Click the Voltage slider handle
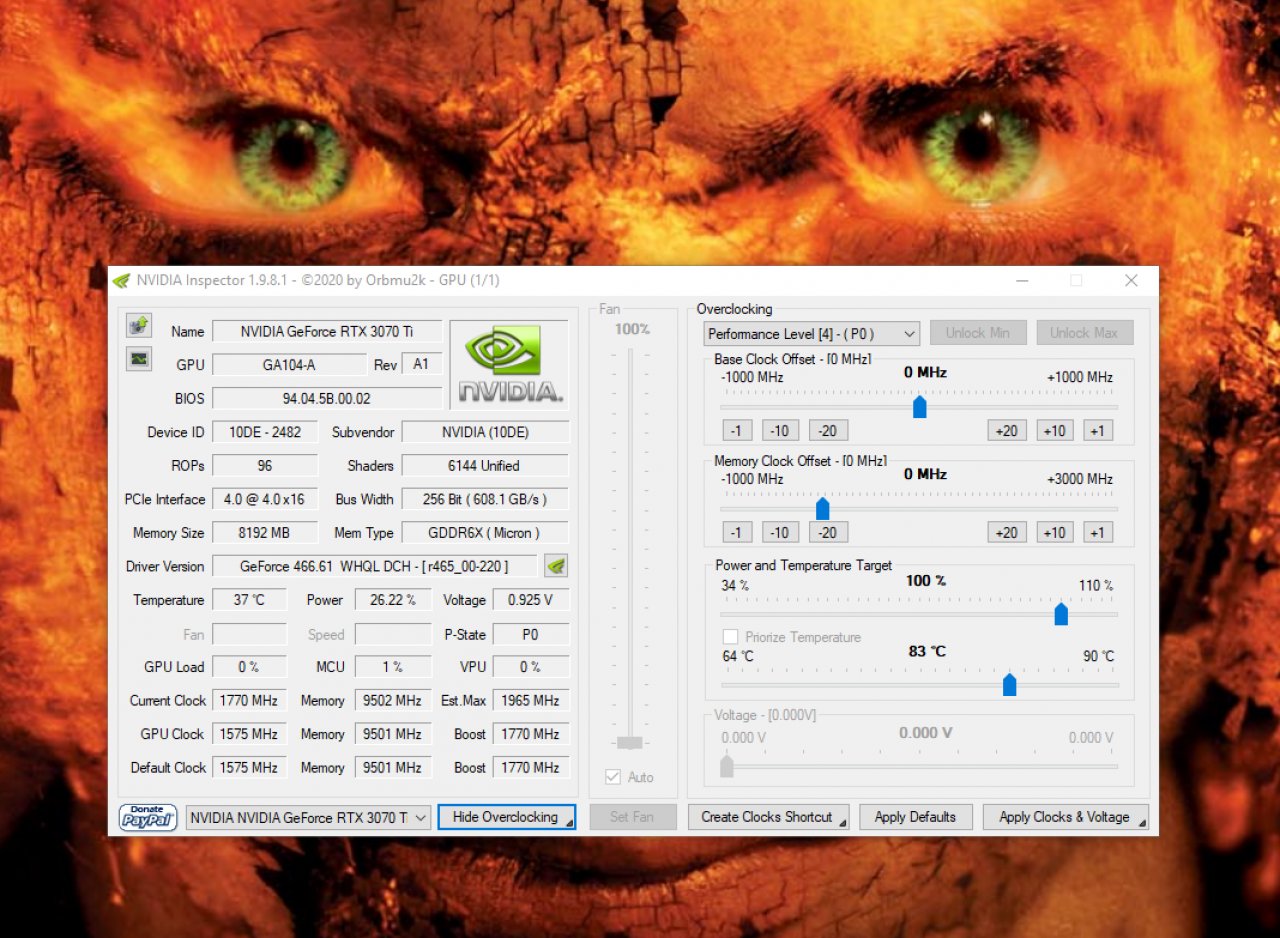The image size is (1280, 938). 727,766
